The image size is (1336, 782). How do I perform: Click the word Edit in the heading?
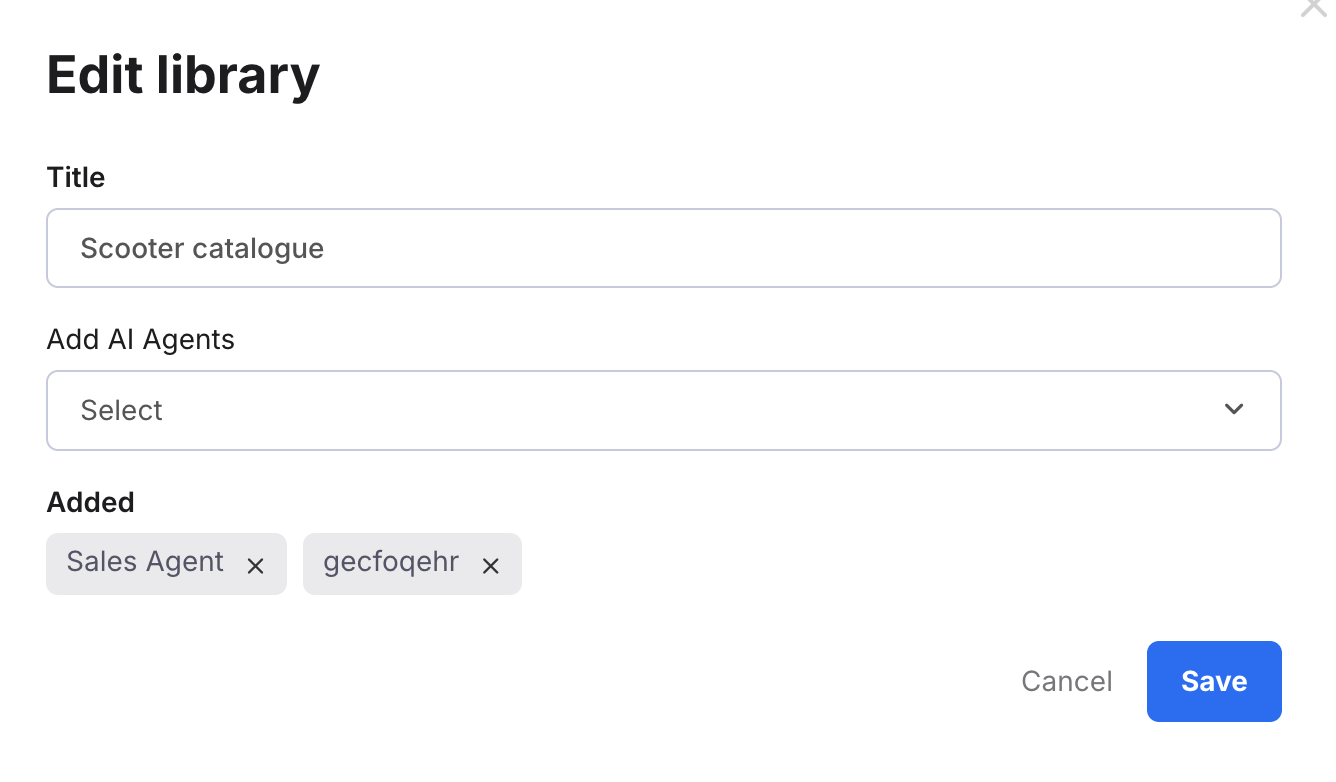(x=94, y=75)
